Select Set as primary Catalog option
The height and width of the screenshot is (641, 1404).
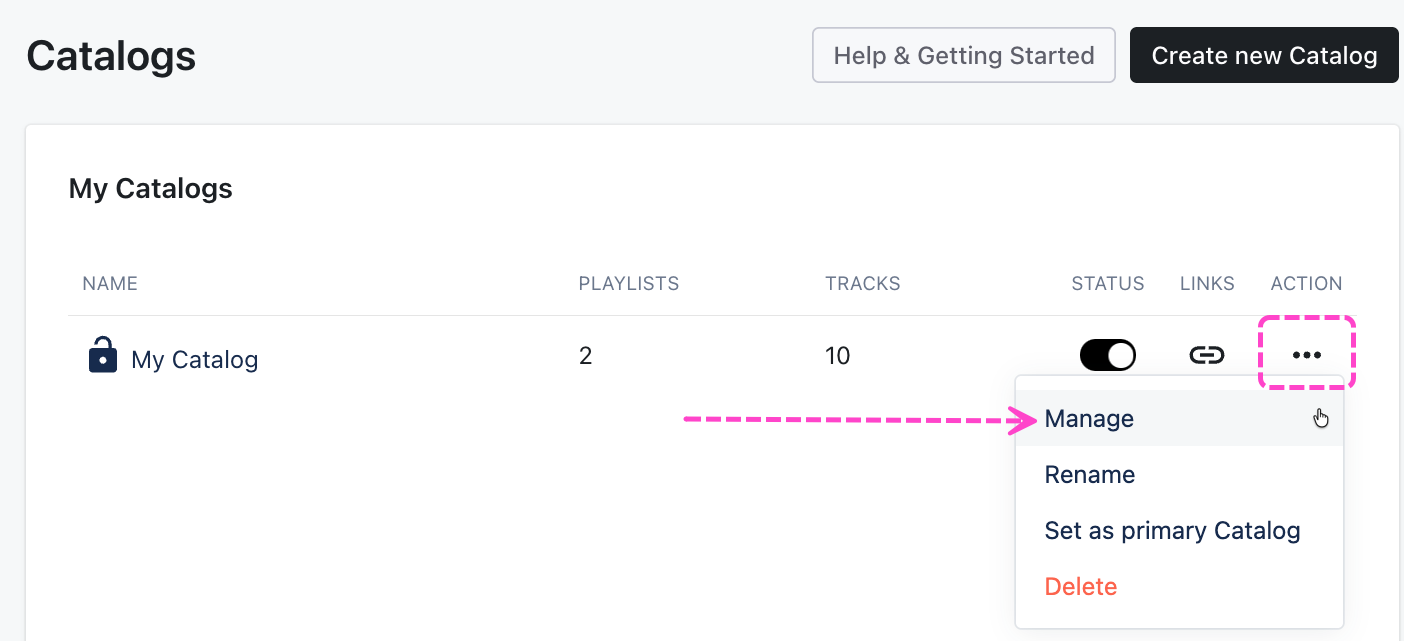coord(1172,531)
